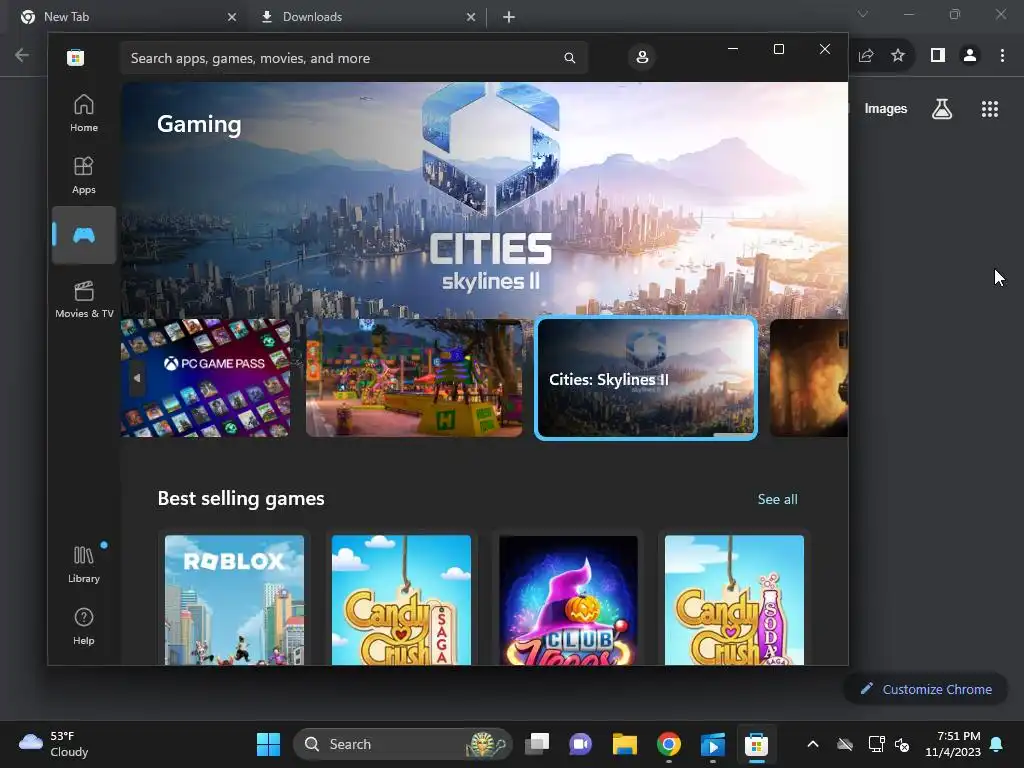Open Movies & TV section

point(84,299)
